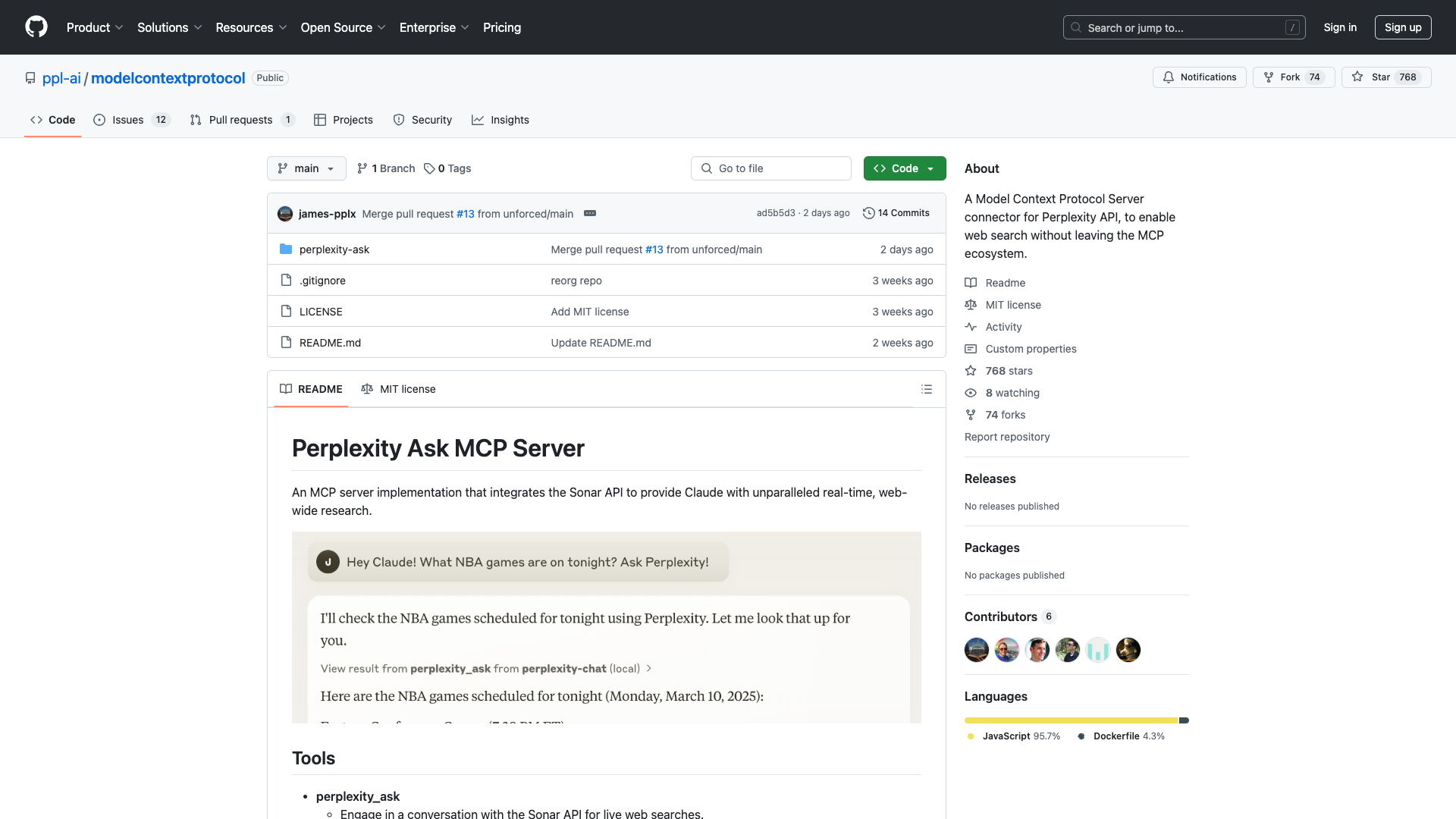Open the GitHub home page via logo
The image size is (1456, 819).
point(36,27)
